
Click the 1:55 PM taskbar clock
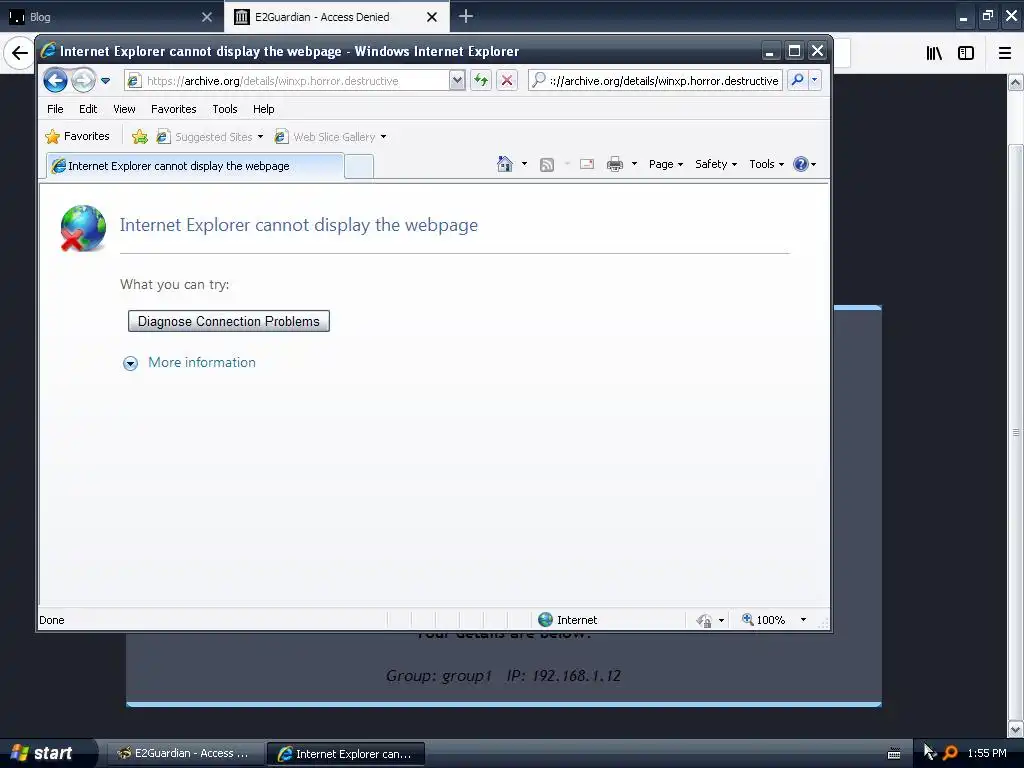click(x=987, y=753)
